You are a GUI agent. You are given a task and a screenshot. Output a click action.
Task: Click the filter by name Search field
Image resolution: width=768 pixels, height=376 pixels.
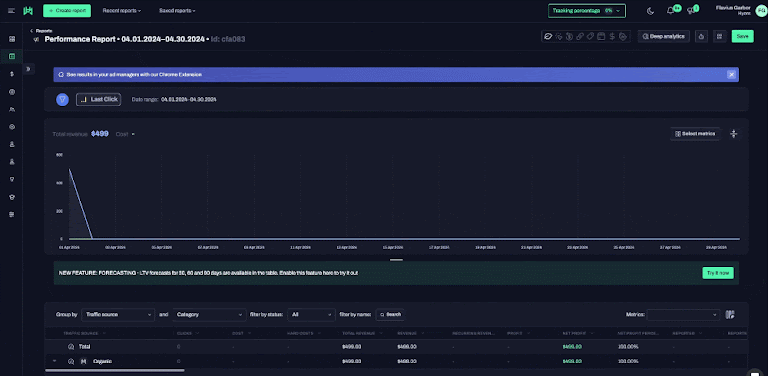pos(390,314)
